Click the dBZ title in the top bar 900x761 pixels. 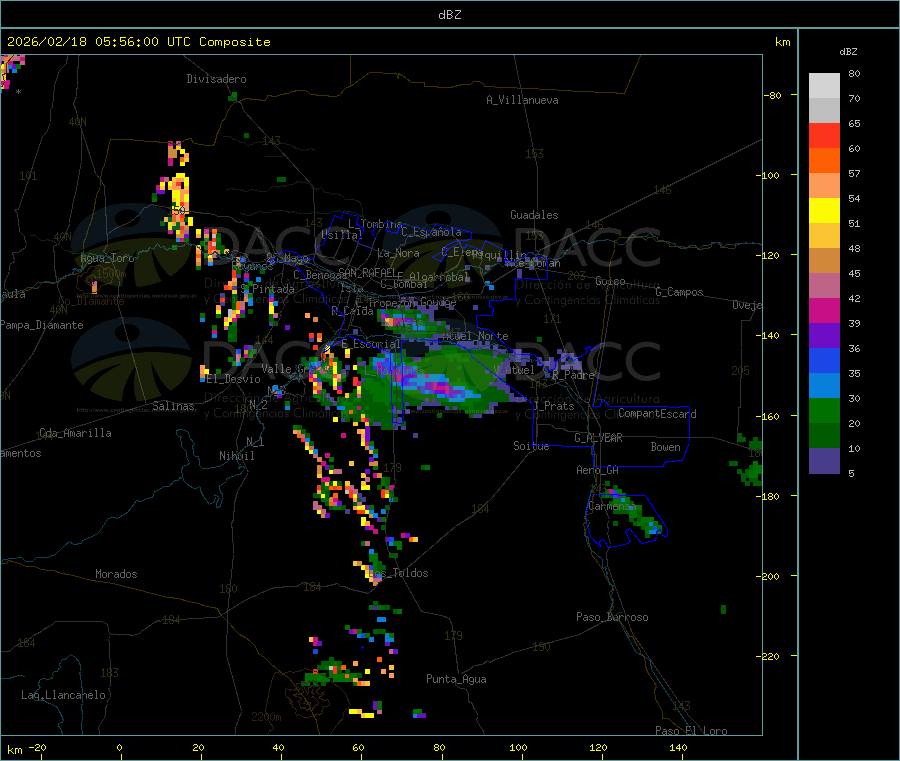(x=449, y=15)
